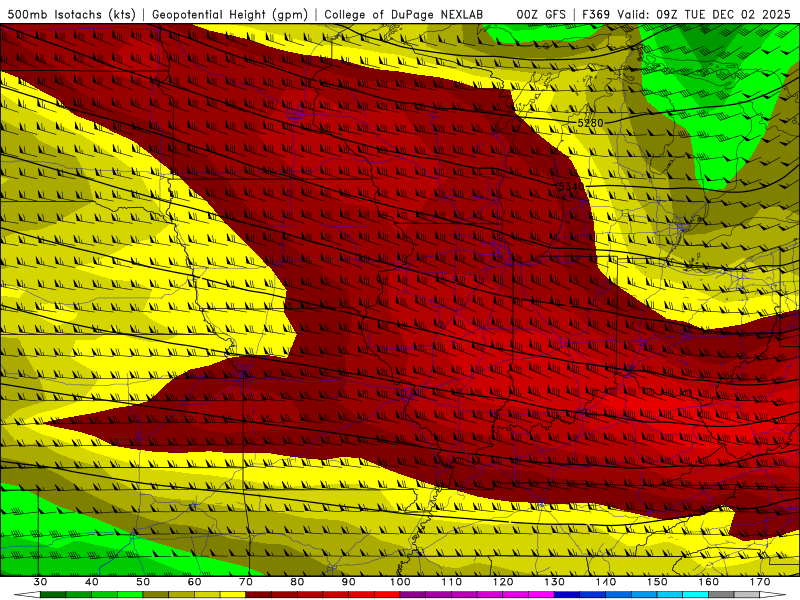Click the "F369" forecast hour text
Image resolution: width=800 pixels, height=600 pixels.
pyautogui.click(x=596, y=14)
